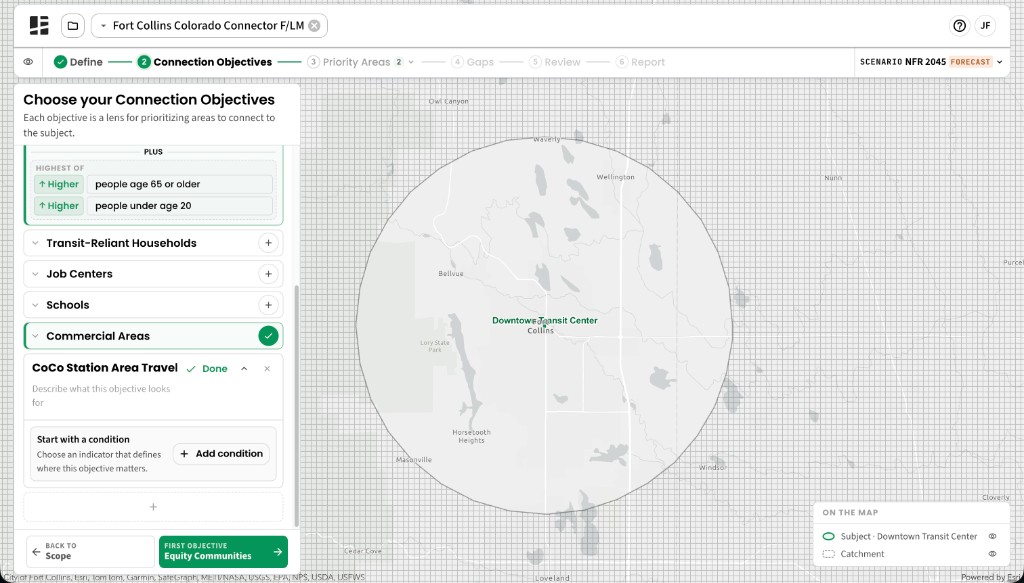This screenshot has height=583, width=1024.
Task: Open the Scenario NFR 2045 dropdown
Action: [x=931, y=62]
